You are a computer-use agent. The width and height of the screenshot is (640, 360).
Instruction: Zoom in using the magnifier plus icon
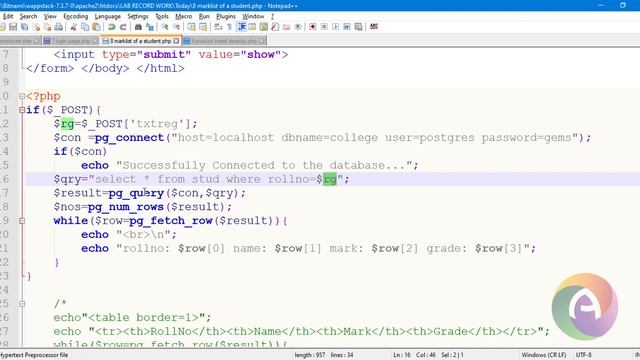pos(165,27)
